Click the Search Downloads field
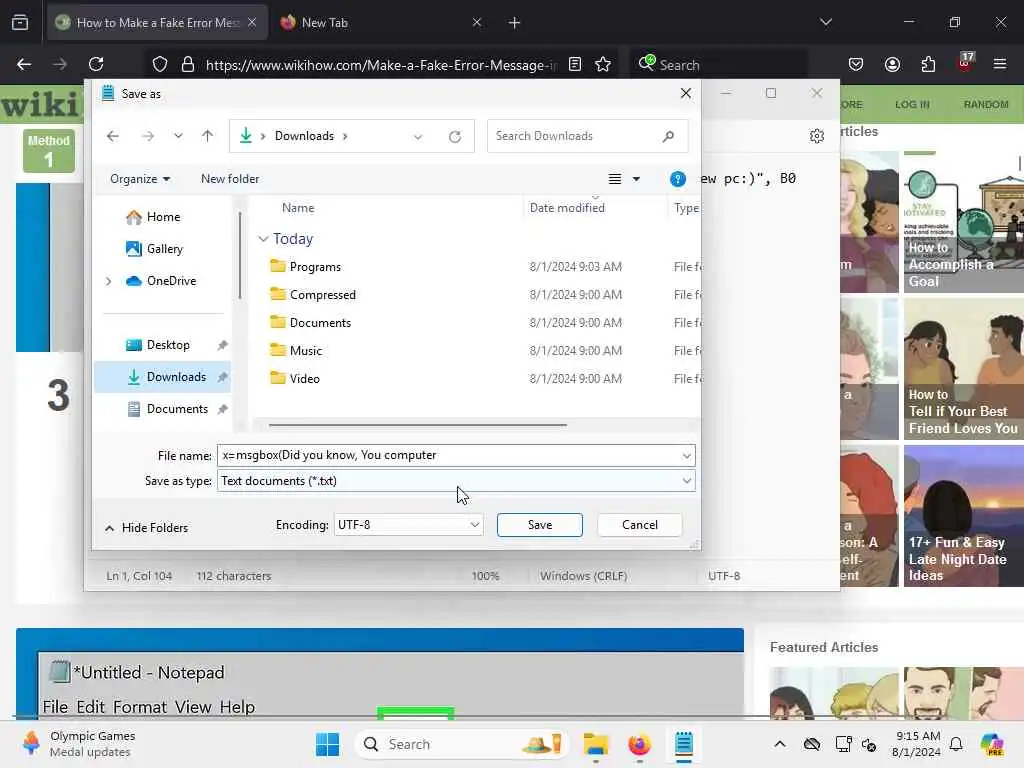Image resolution: width=1024 pixels, height=768 pixels. (x=587, y=136)
